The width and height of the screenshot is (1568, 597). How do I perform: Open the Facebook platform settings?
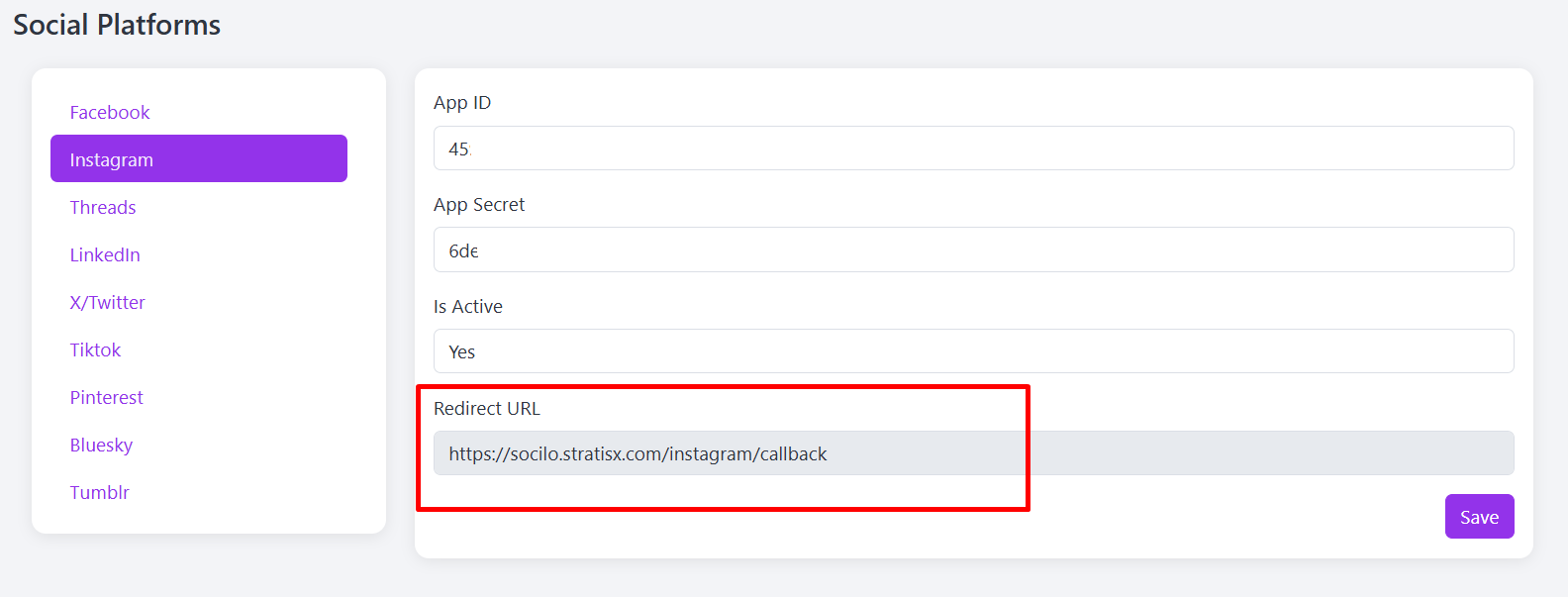click(110, 112)
